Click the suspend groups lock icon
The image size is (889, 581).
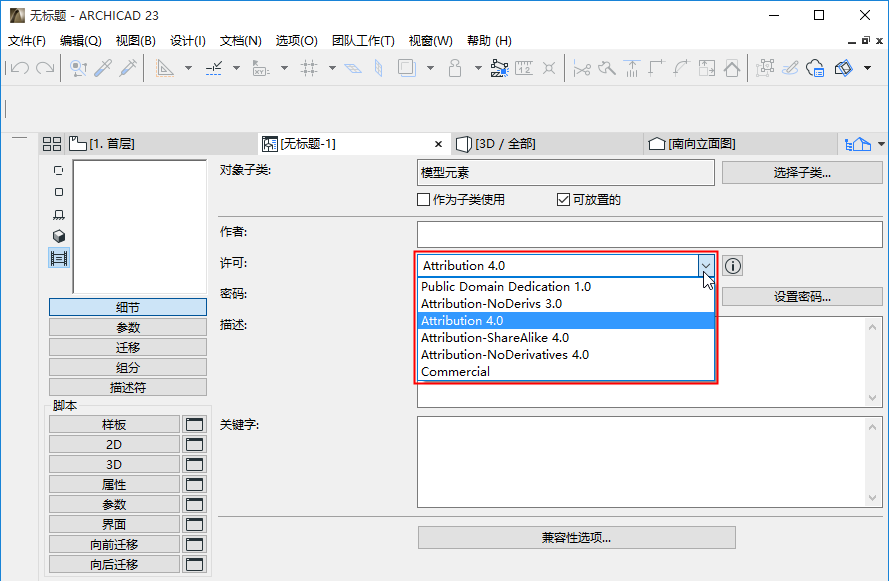(x=455, y=69)
